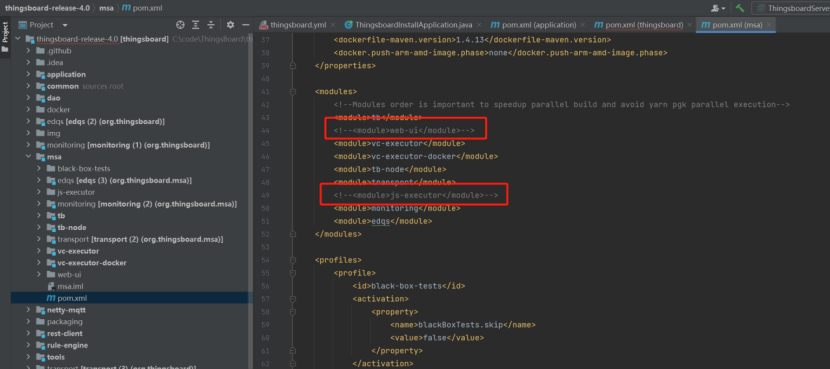
Task: Select pom.xml file under msa
Action: pyautogui.click(x=72, y=298)
